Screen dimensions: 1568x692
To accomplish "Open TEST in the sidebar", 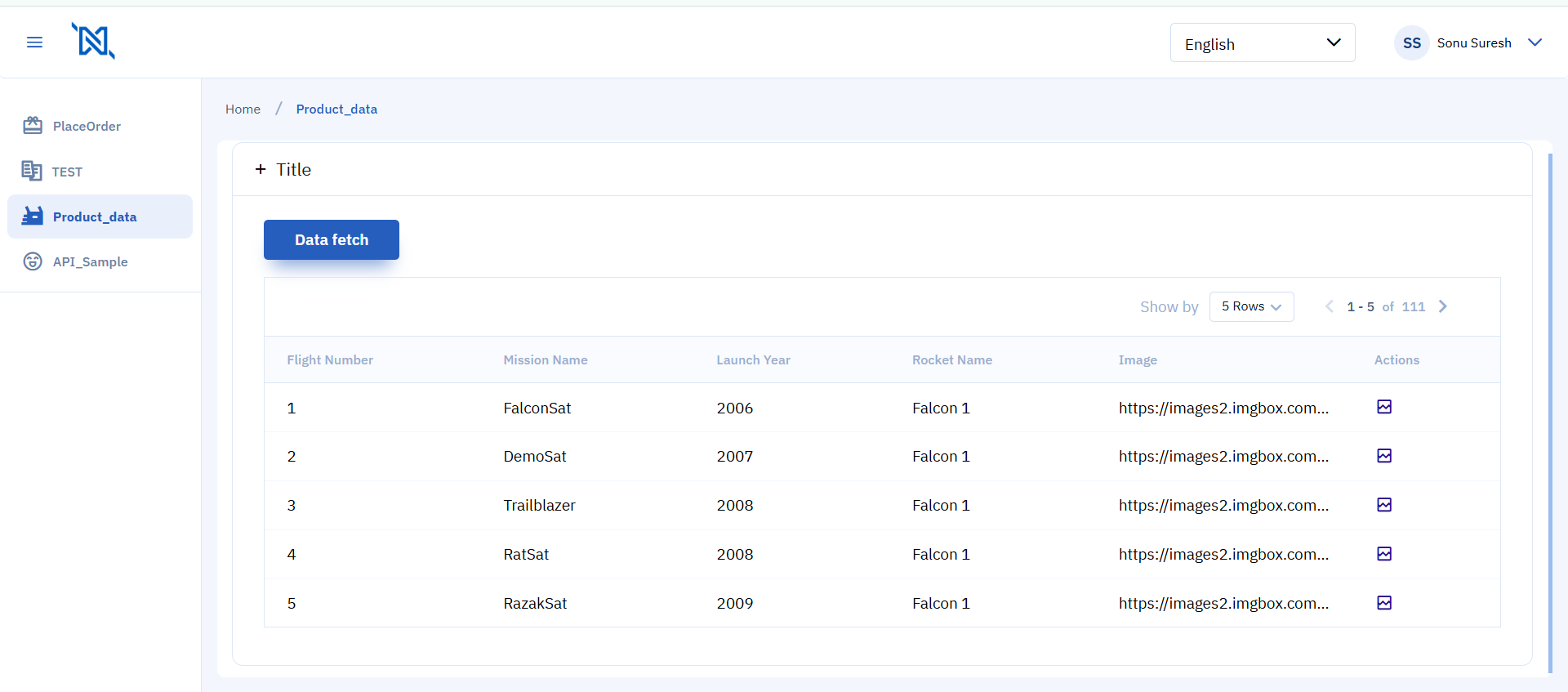I will click(x=100, y=171).
